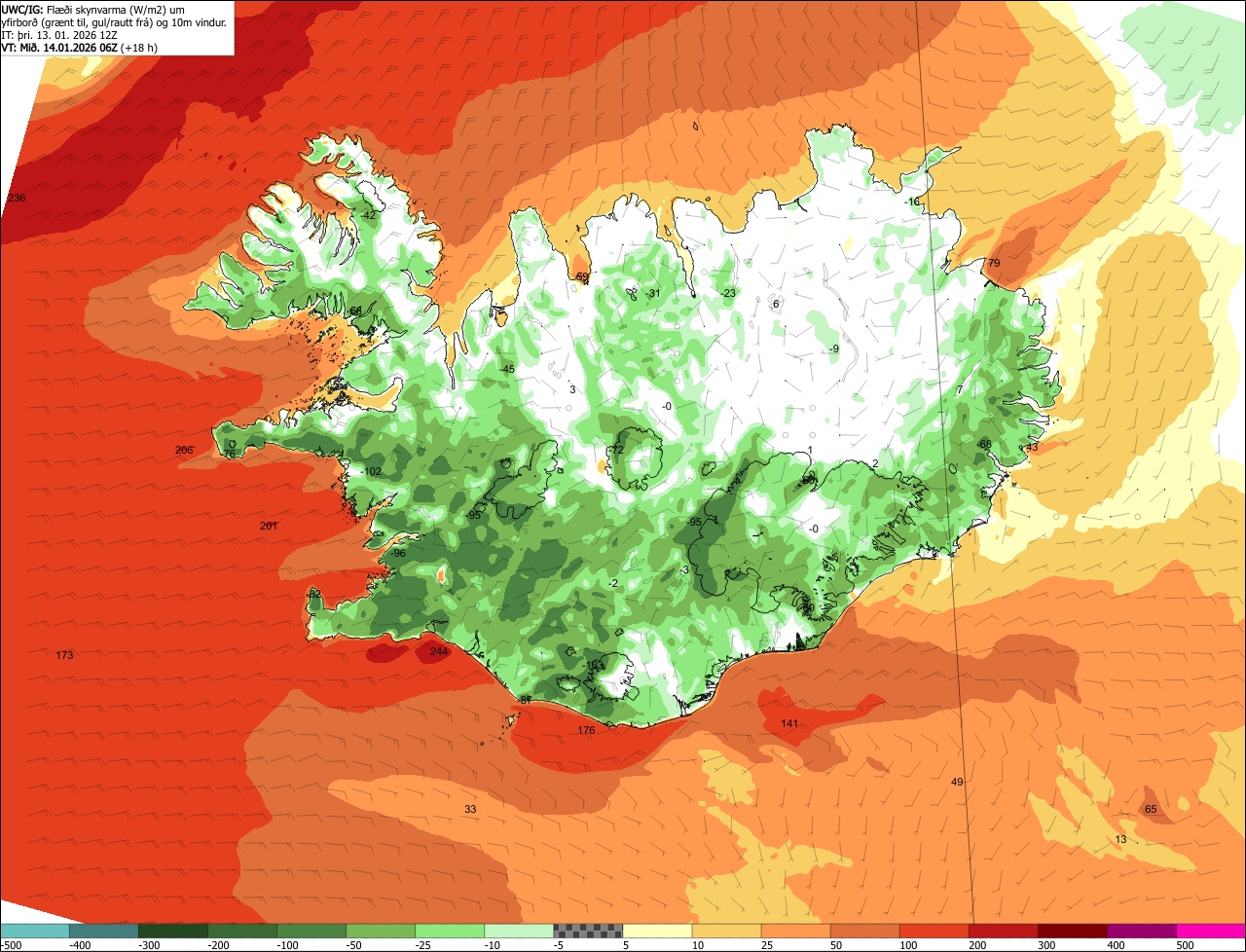Select the '65' flux value in the lower right

point(1151,809)
